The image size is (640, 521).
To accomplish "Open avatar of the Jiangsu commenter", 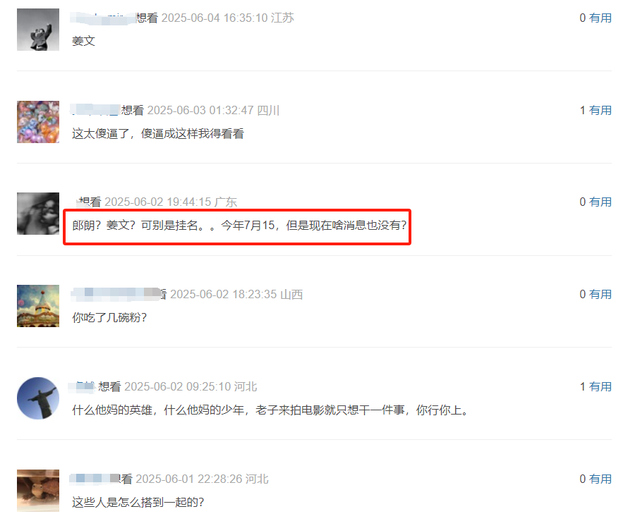I will click(x=38, y=29).
